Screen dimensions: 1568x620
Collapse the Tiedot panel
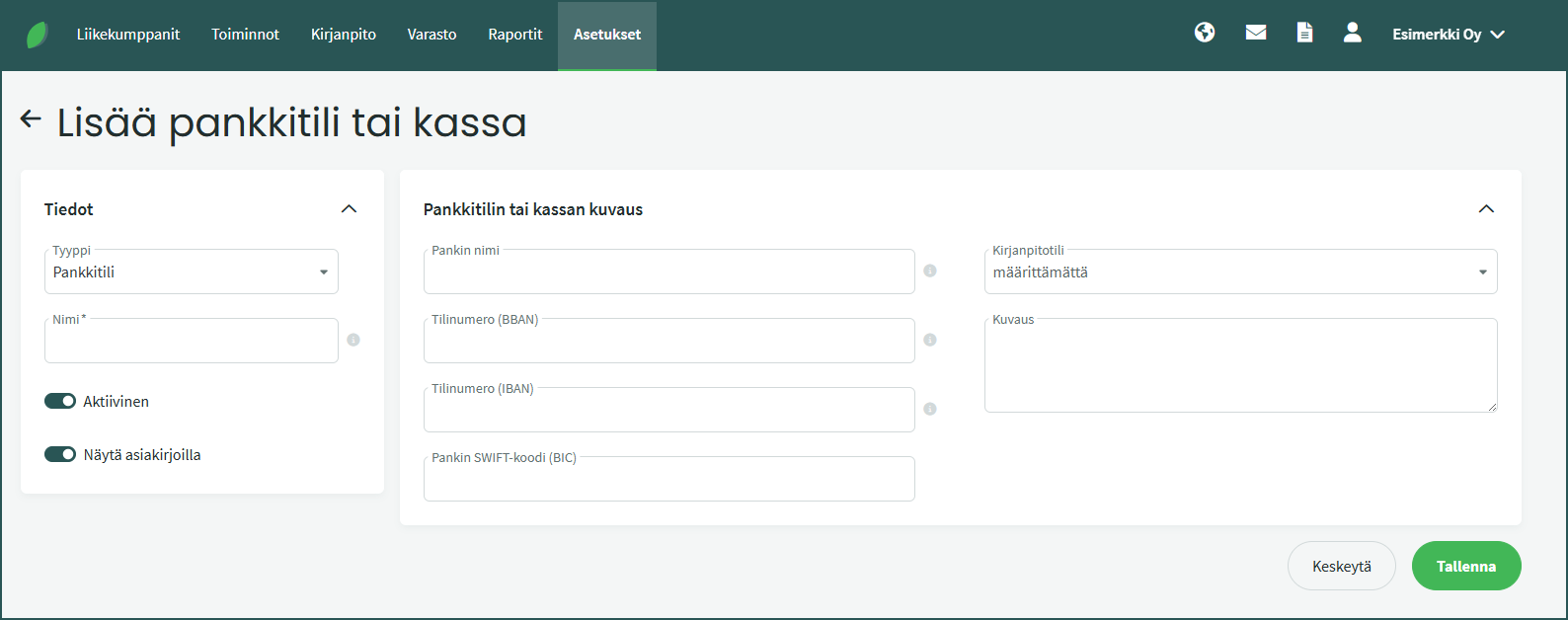(349, 209)
